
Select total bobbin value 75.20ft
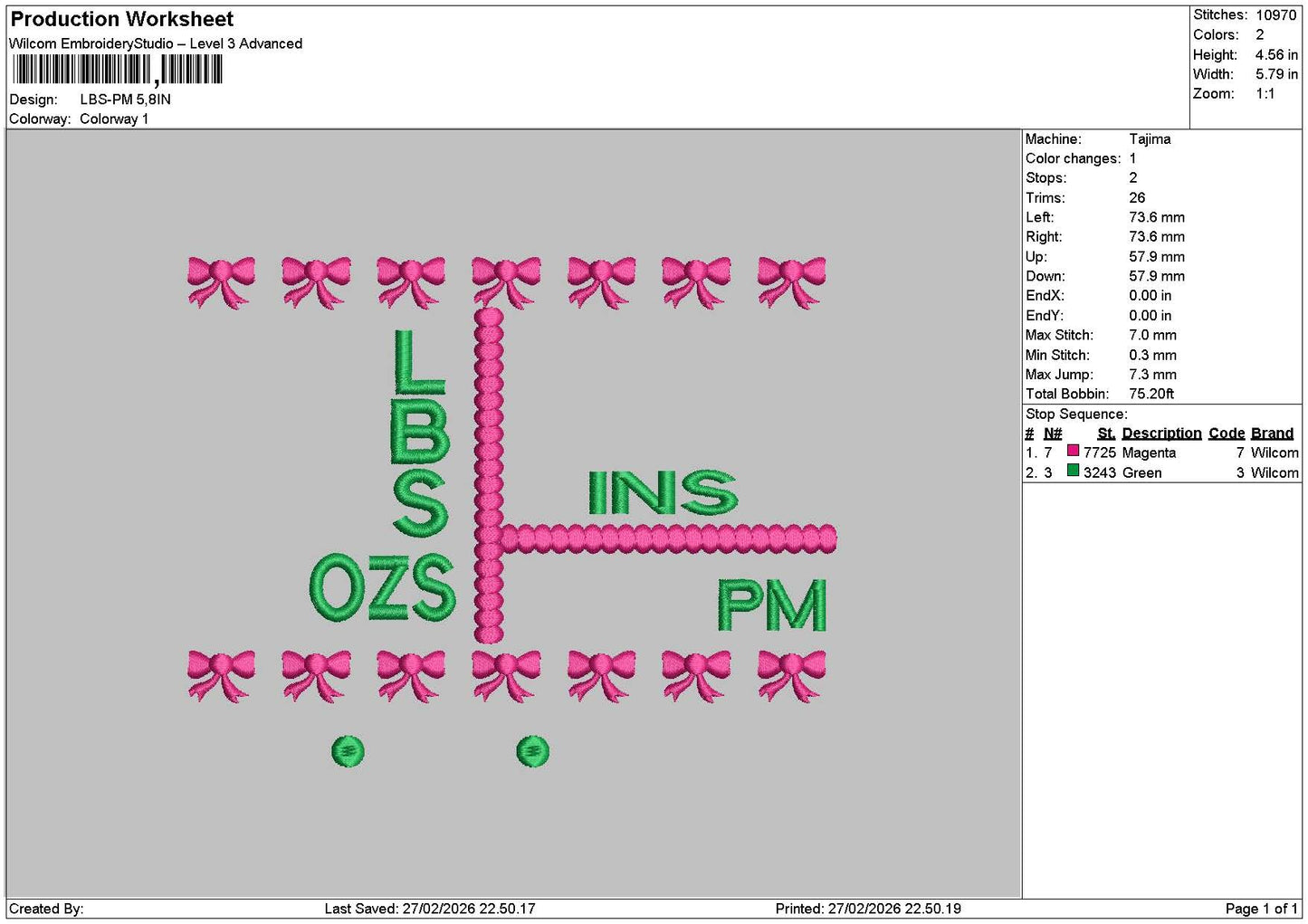click(1151, 394)
